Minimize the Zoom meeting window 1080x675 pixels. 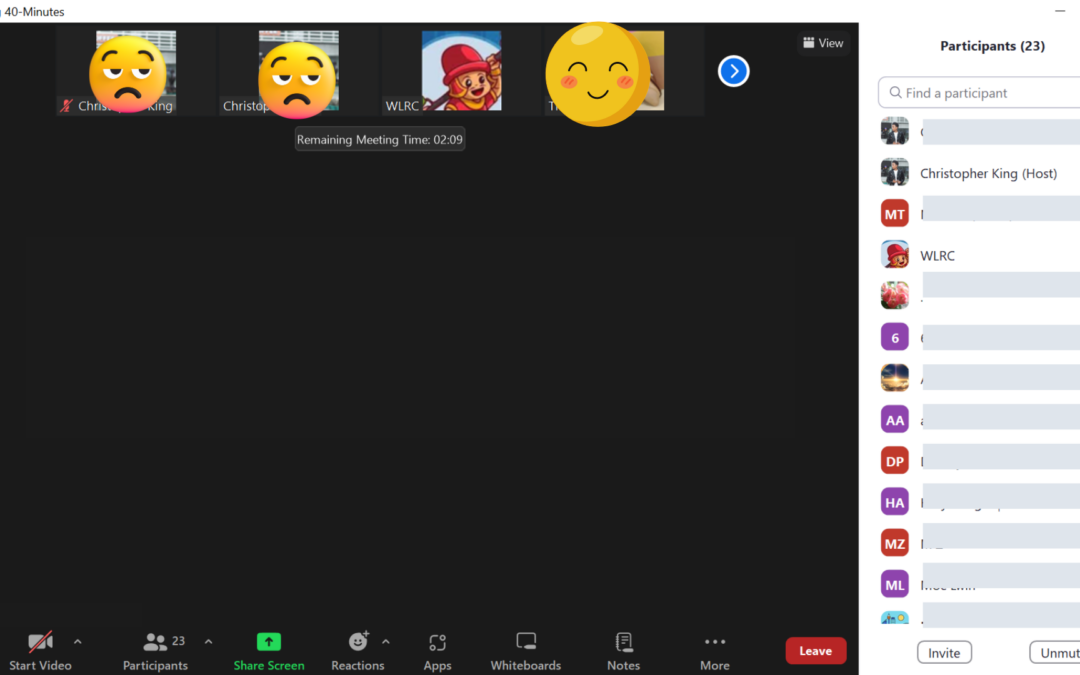point(1059,11)
